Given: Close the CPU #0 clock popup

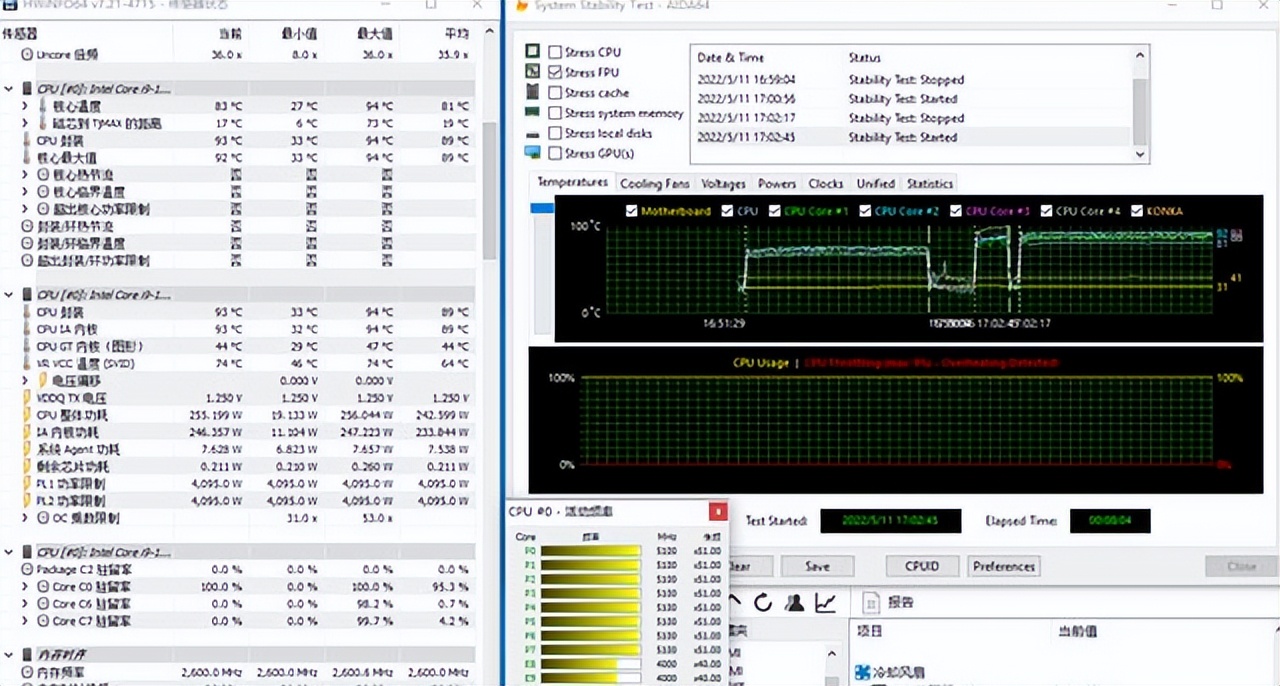Looking at the screenshot, I should [717, 512].
